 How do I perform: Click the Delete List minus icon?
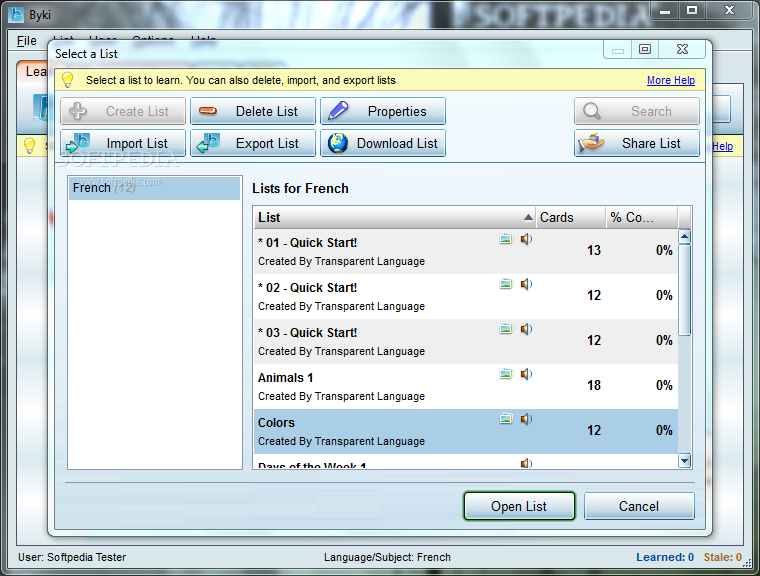[208, 111]
